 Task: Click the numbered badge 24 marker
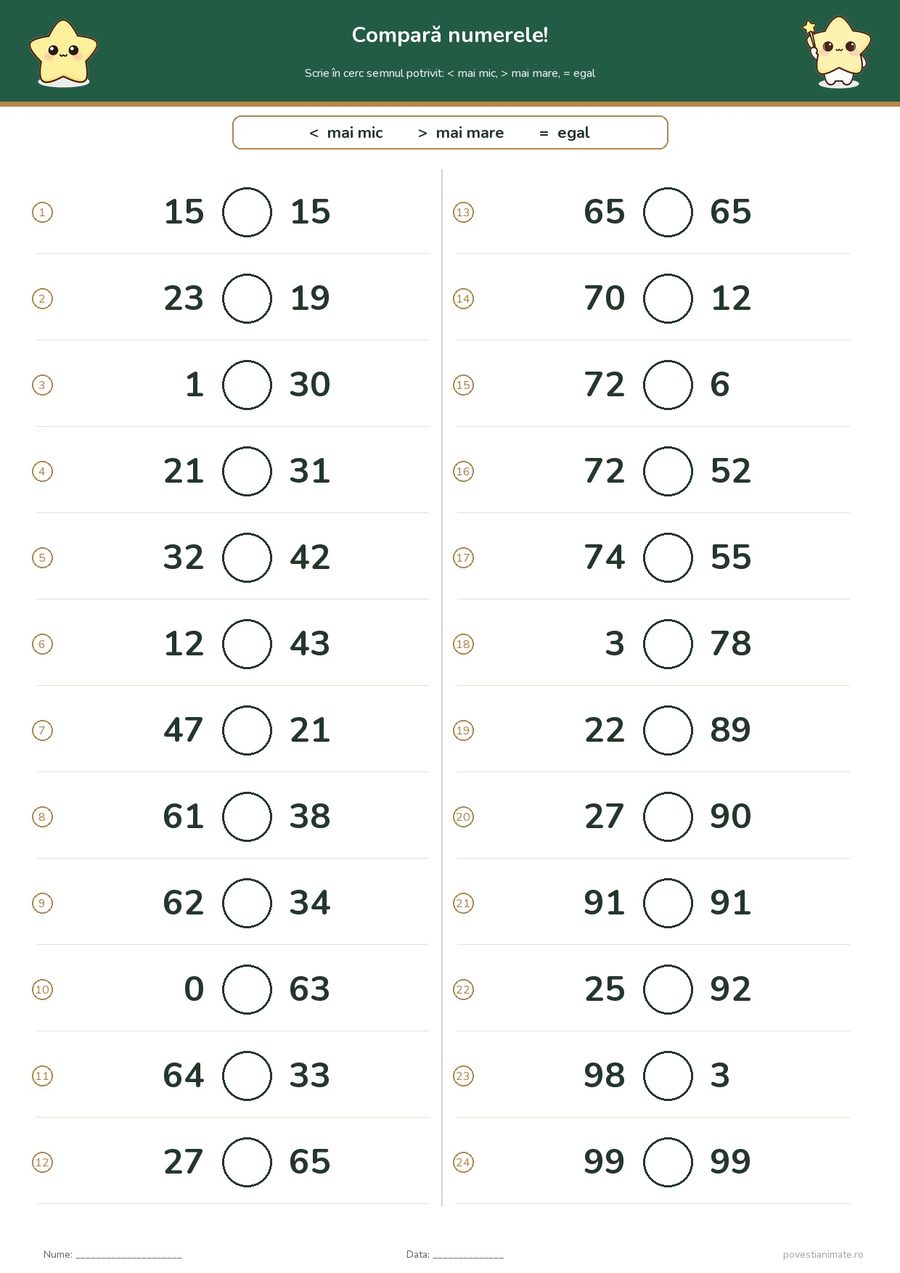click(463, 1162)
